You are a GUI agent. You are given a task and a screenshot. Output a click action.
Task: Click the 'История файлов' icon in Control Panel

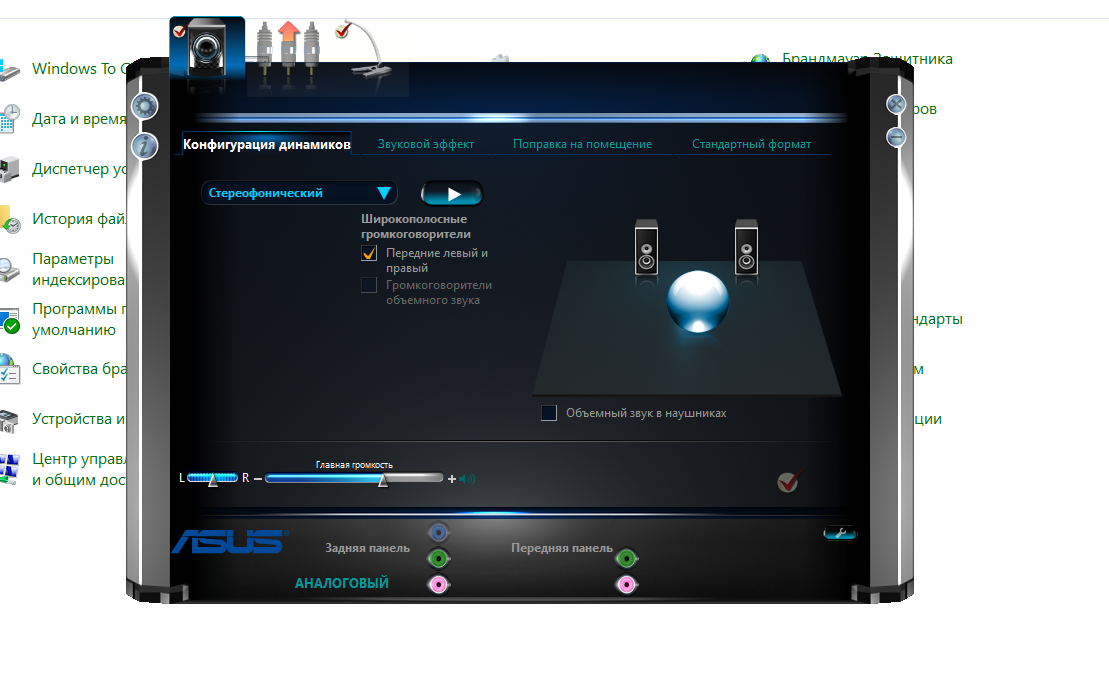tap(10, 220)
